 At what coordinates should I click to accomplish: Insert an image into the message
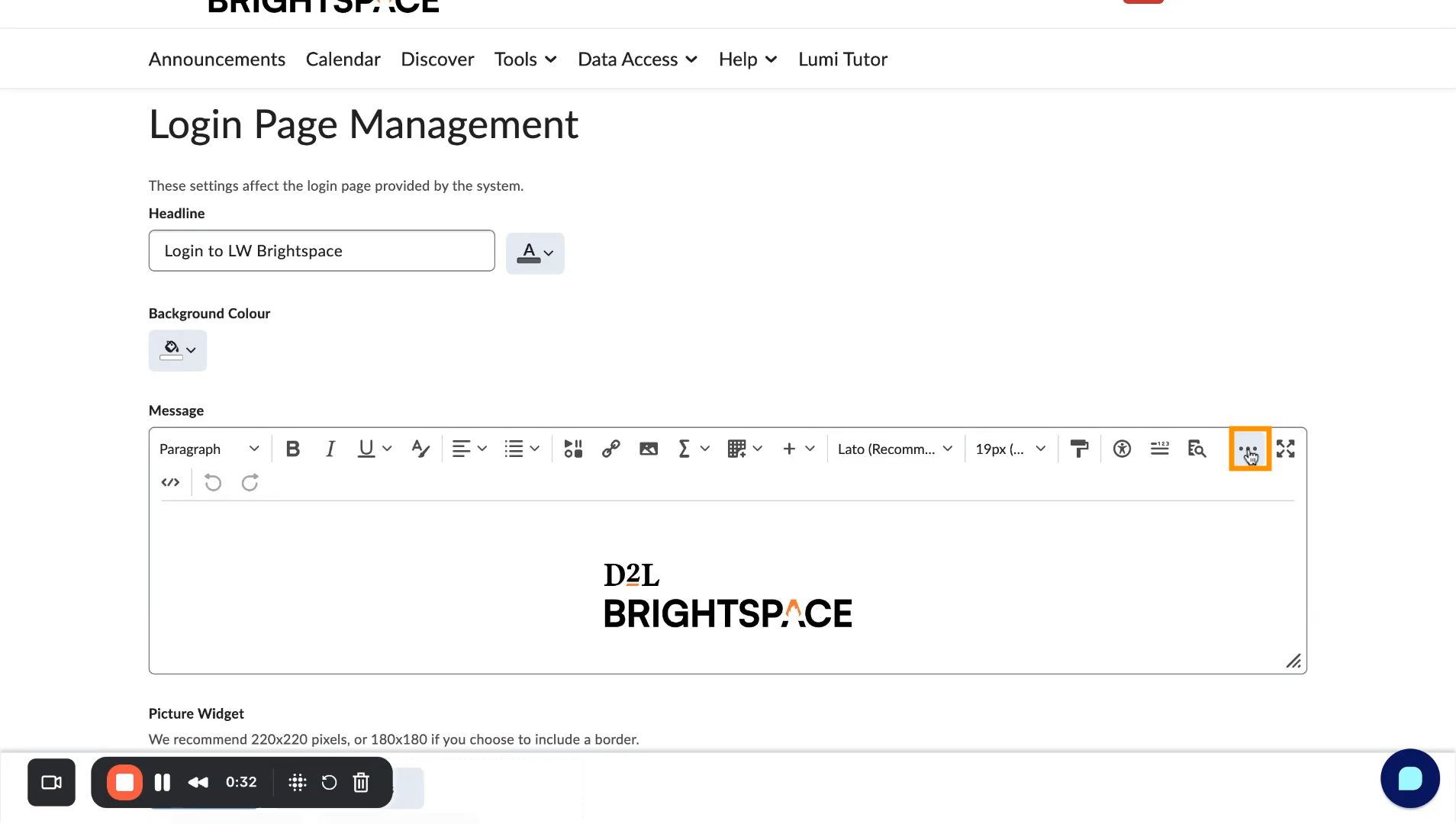649,449
